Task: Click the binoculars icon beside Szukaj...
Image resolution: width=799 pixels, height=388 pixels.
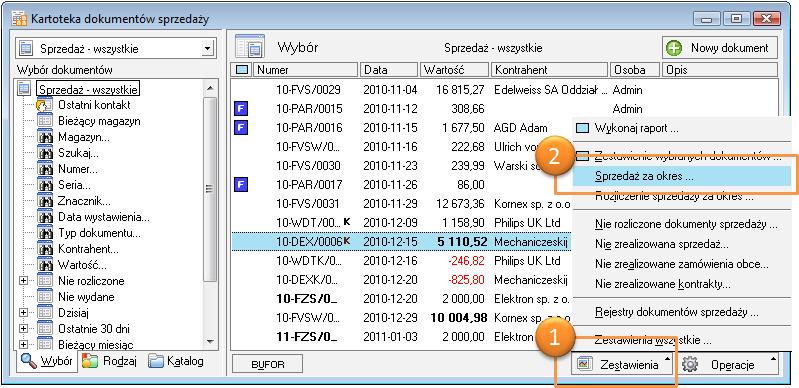Action: point(45,153)
